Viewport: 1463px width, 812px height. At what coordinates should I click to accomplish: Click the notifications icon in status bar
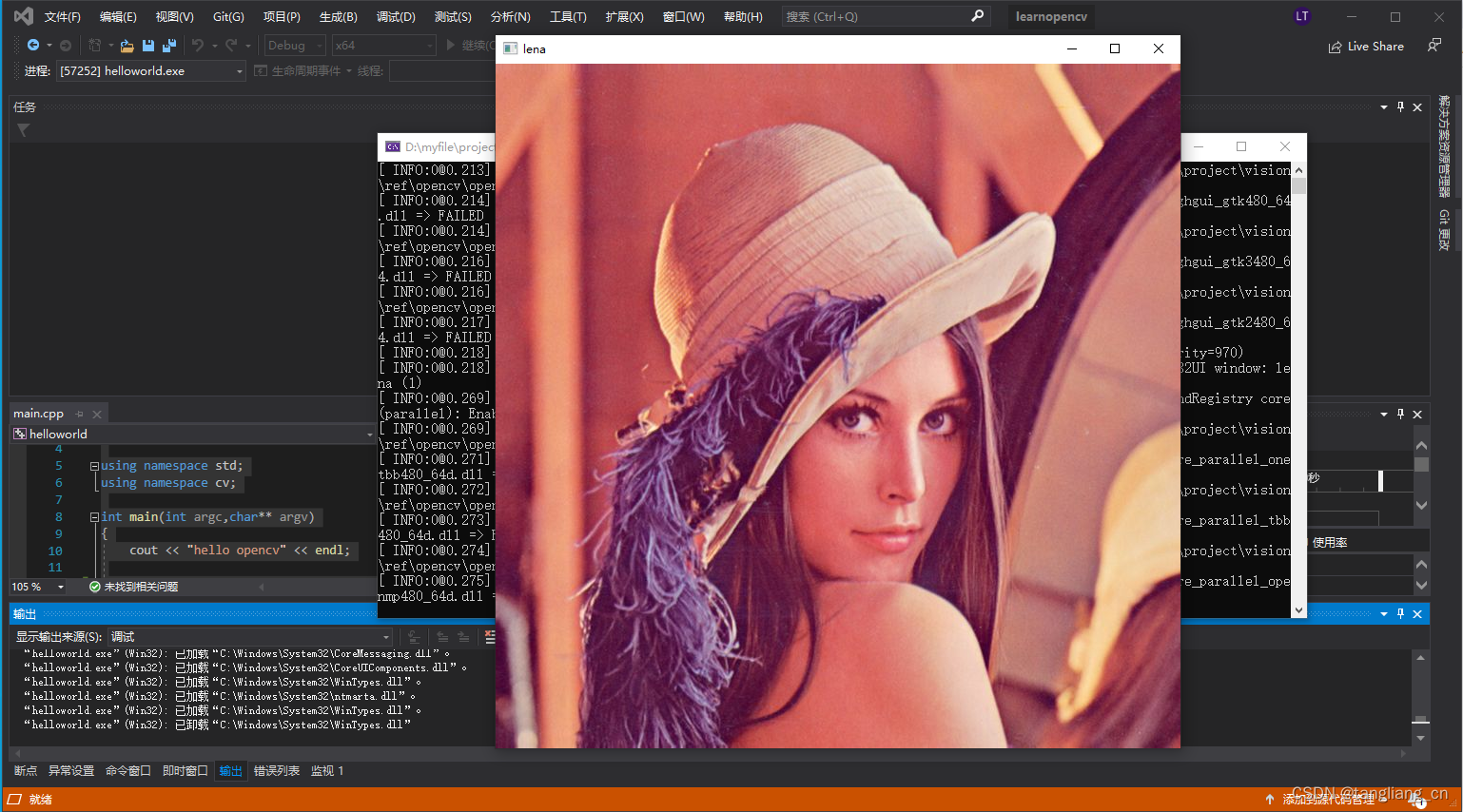point(1418,801)
